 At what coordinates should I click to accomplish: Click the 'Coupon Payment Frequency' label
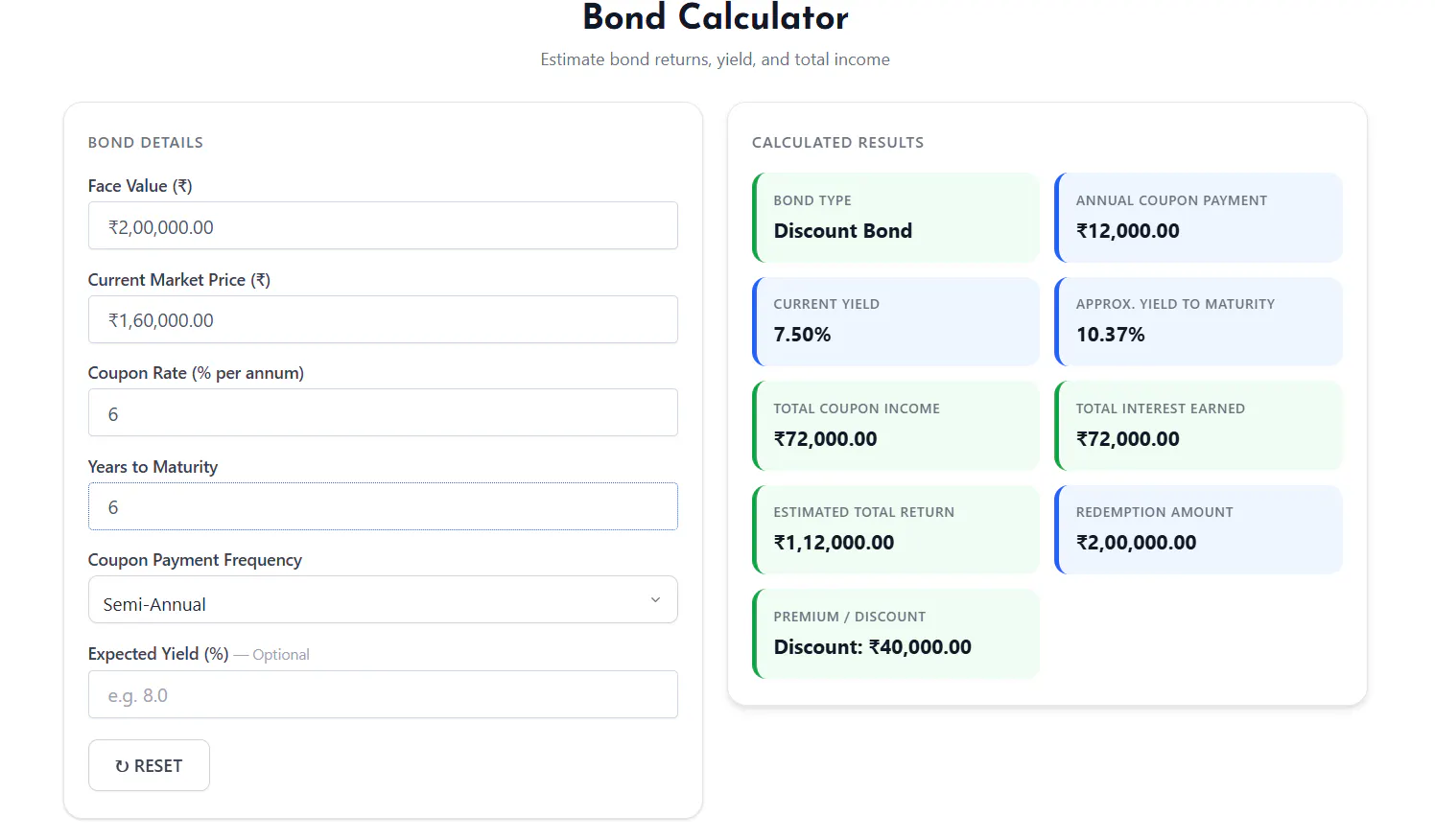point(195,560)
